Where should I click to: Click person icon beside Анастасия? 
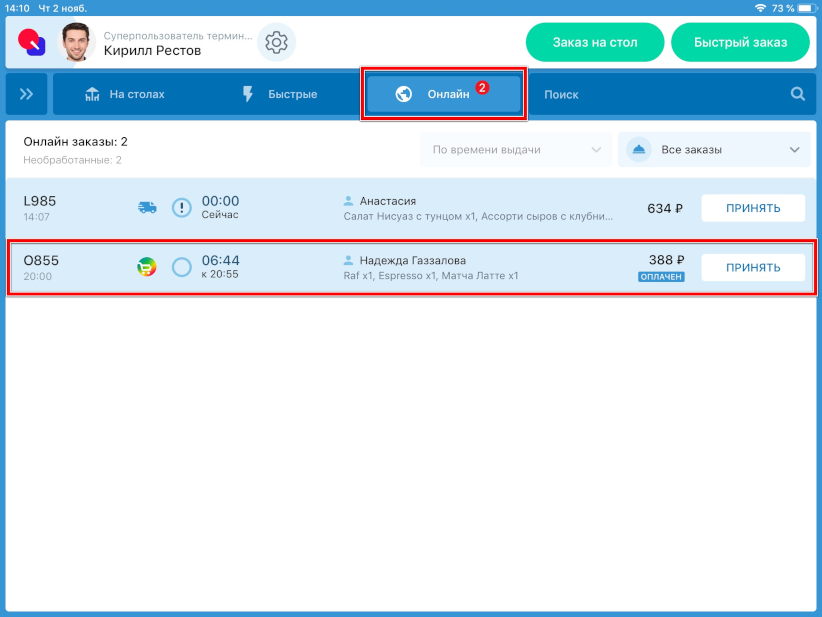pos(348,201)
